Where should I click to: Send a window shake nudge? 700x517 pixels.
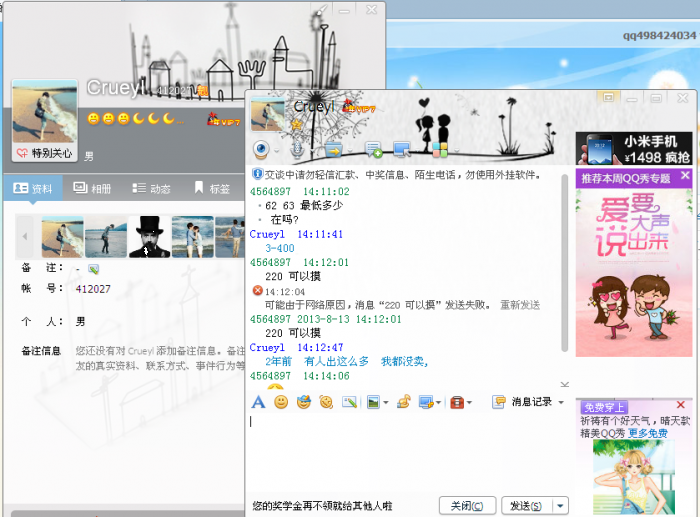(x=326, y=402)
